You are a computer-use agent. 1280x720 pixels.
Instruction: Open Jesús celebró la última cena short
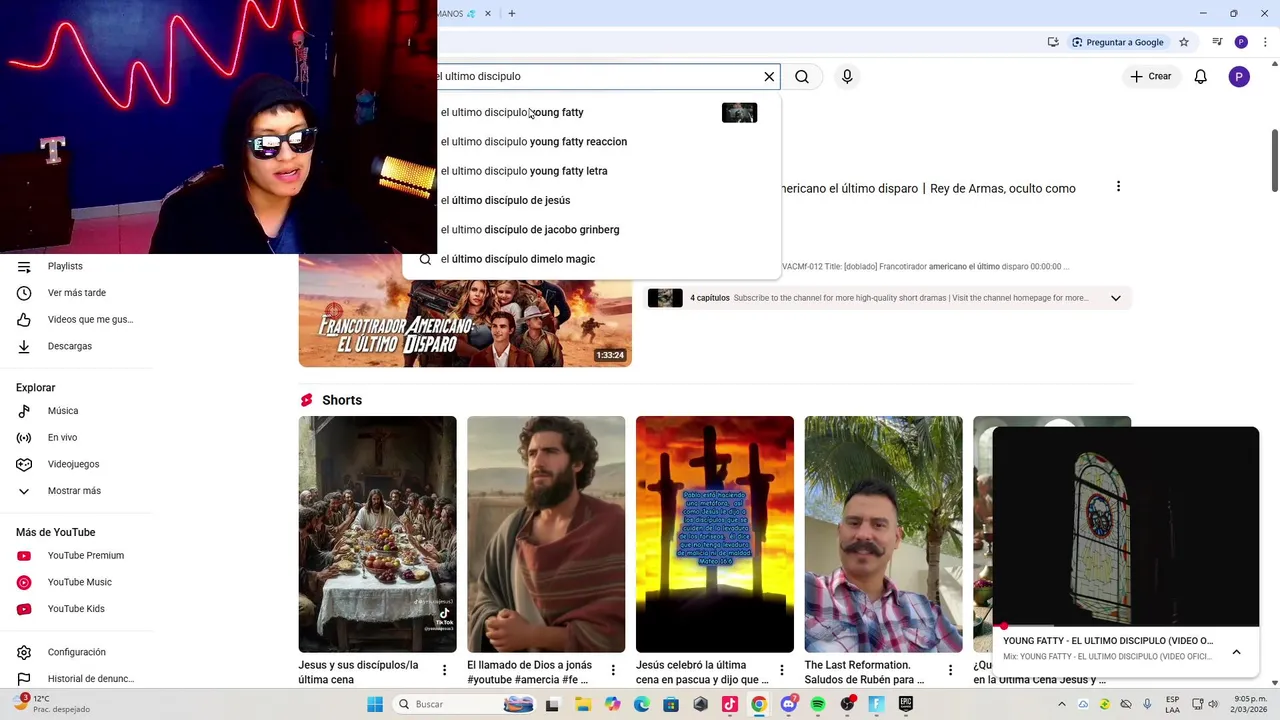715,534
